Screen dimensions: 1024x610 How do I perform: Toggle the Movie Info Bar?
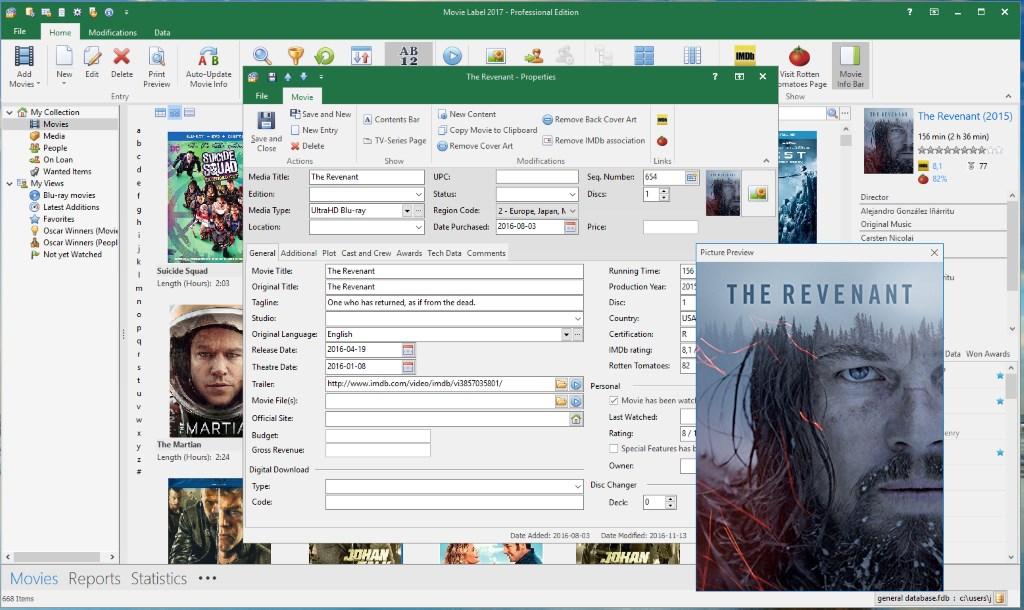[850, 67]
